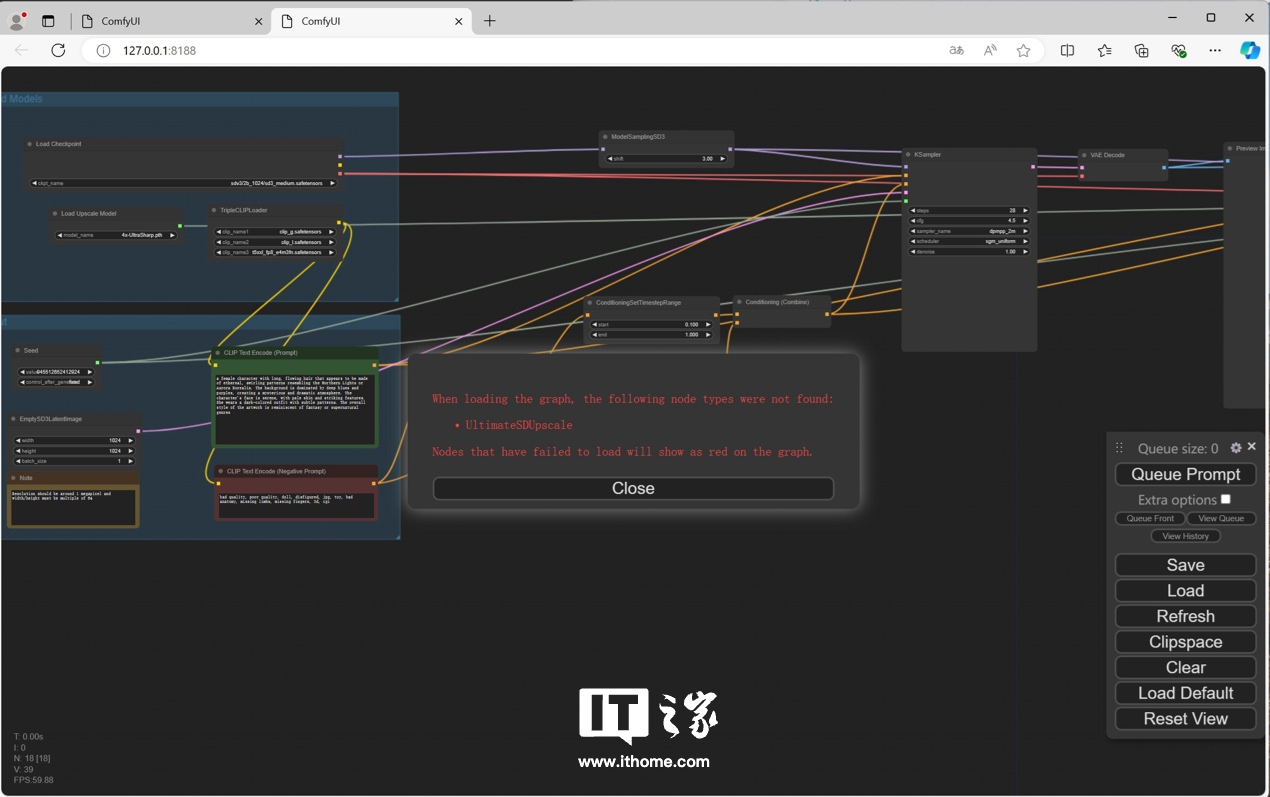The height and width of the screenshot is (797, 1270).
Task: Toggle the browser favorites star for this page
Action: click(x=1023, y=50)
